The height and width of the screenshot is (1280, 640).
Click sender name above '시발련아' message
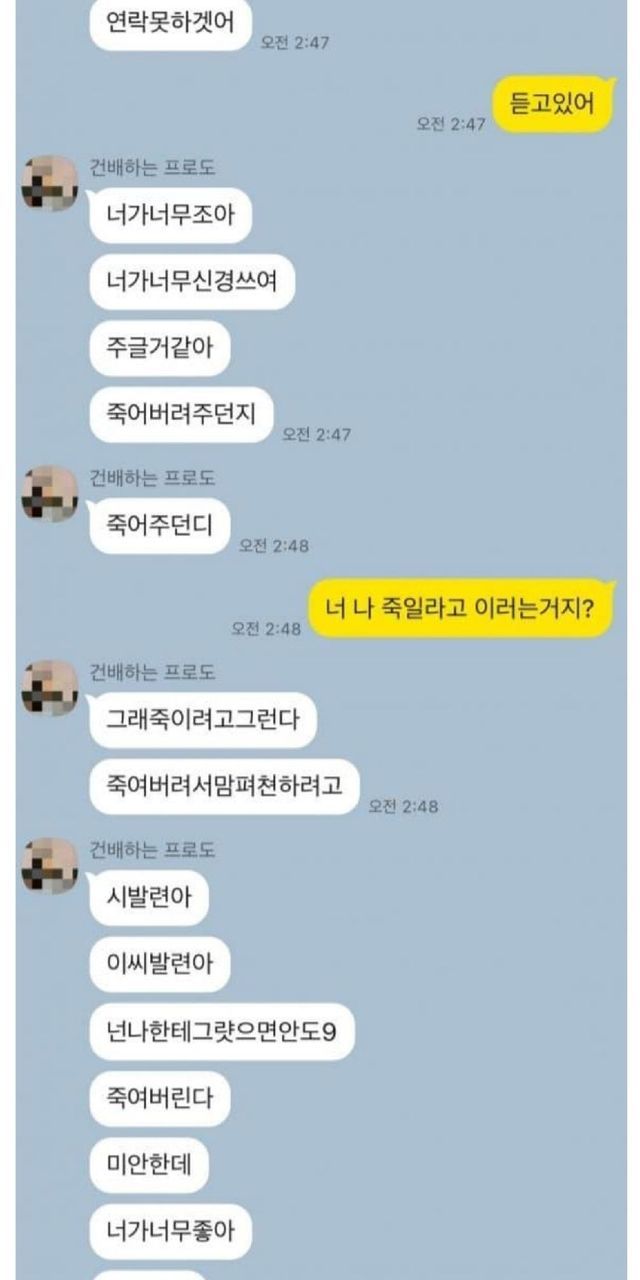click(x=152, y=850)
